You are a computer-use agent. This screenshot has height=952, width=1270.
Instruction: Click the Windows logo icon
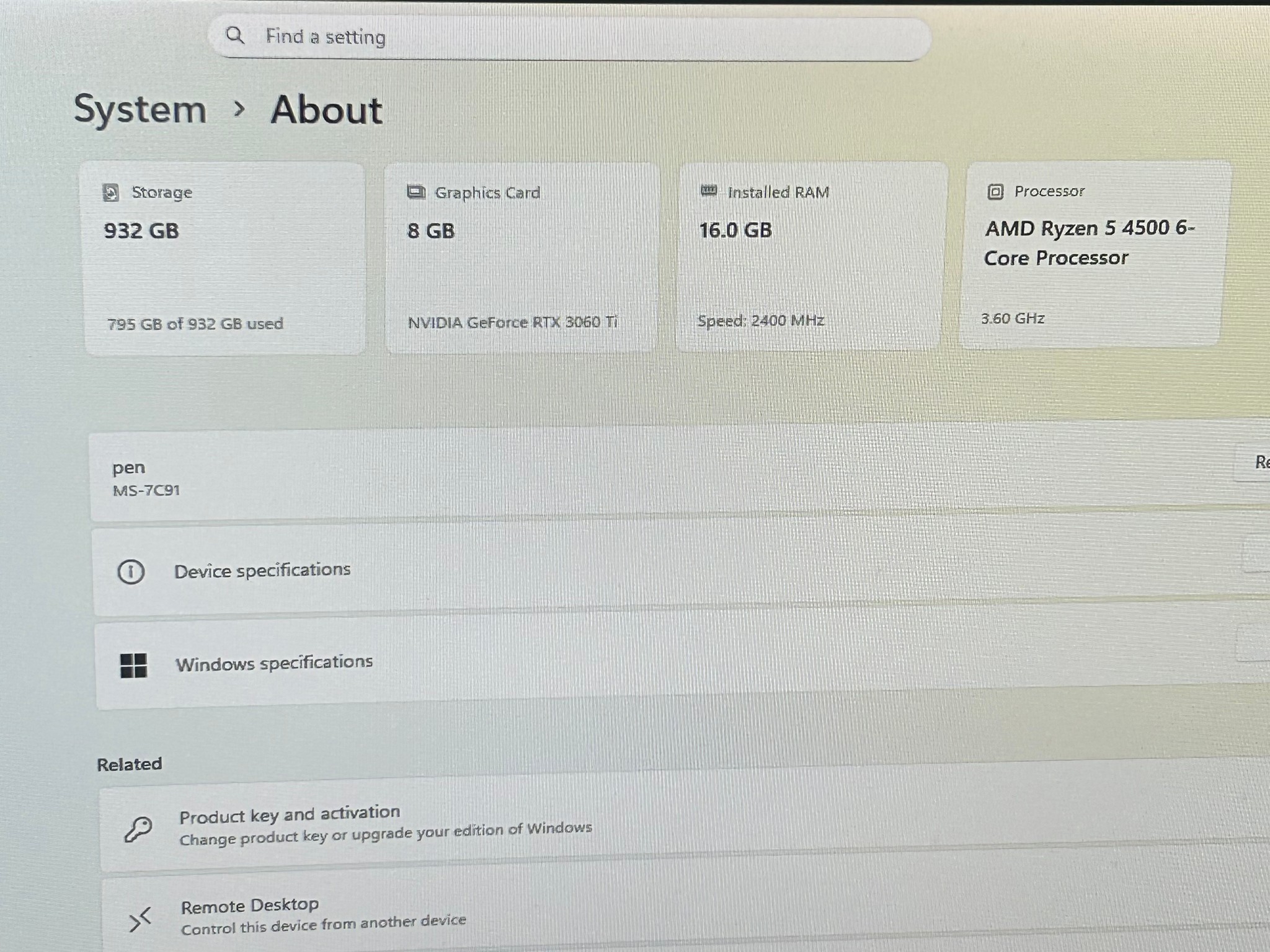pyautogui.click(x=133, y=666)
